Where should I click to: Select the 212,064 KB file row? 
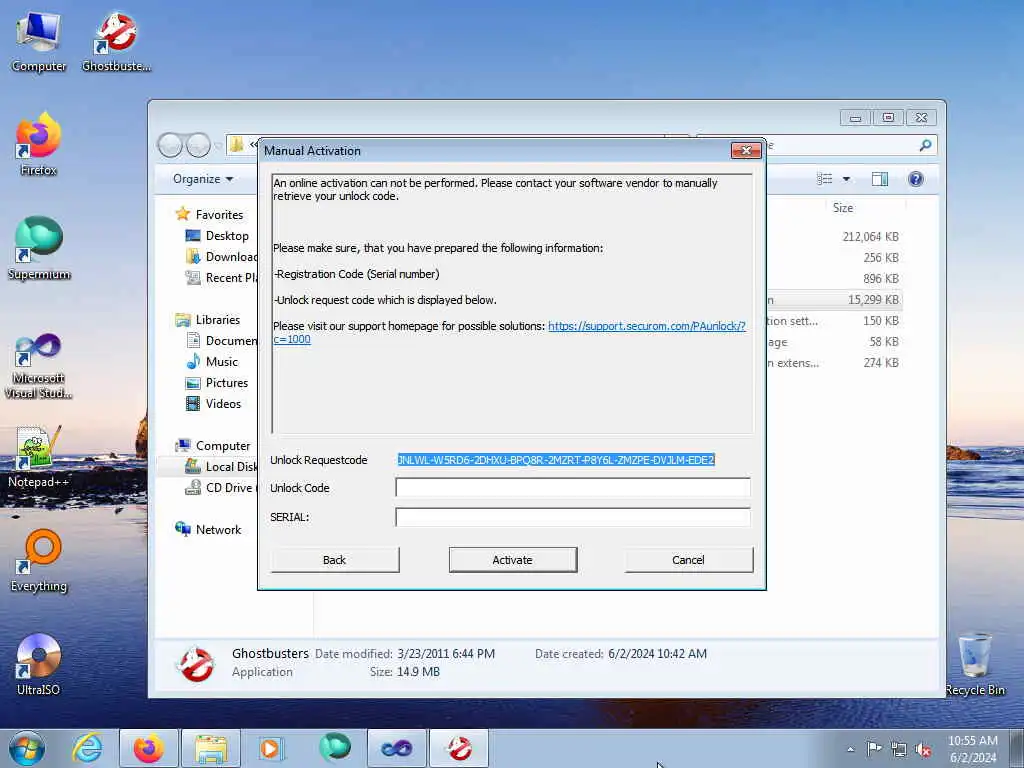[x=835, y=236]
